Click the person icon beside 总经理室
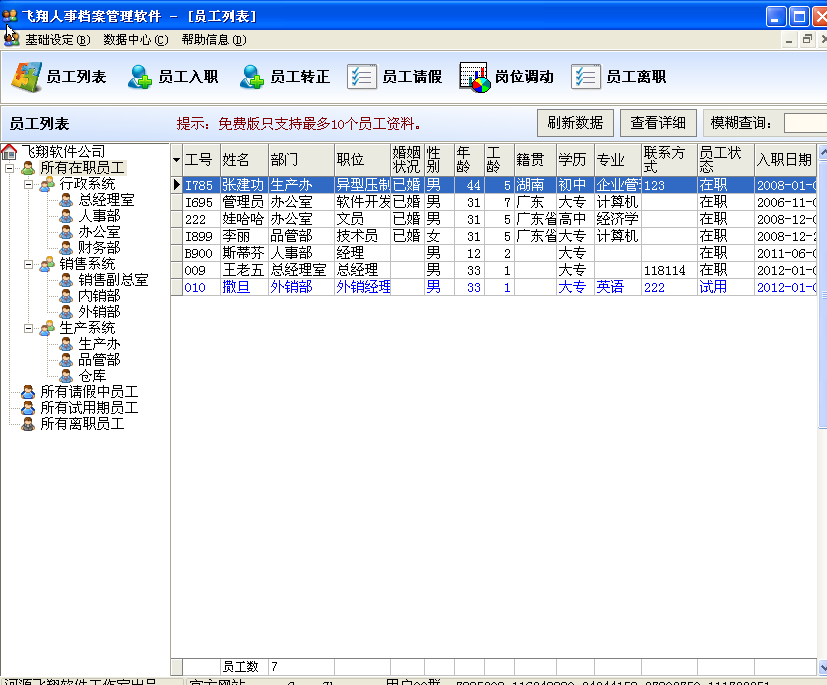827x685 pixels. (66, 200)
